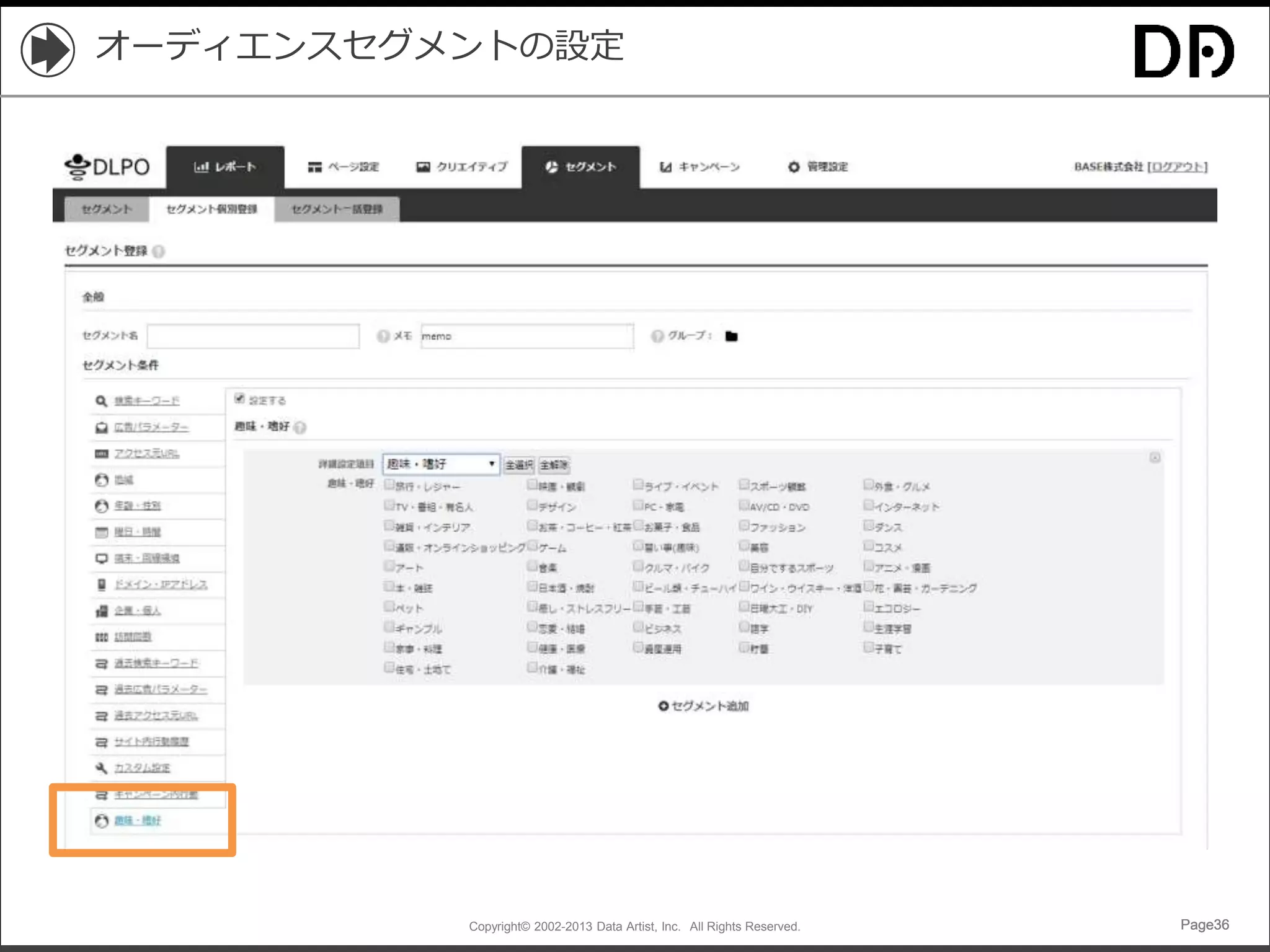Open the セグメント main menu tab

click(580, 167)
